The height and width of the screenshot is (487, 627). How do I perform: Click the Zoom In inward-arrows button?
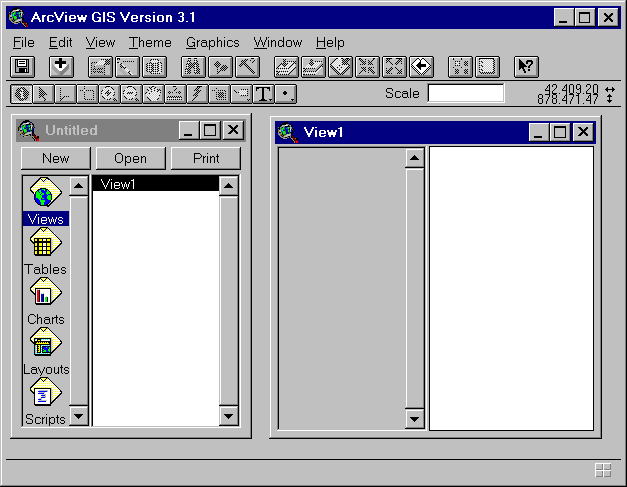tap(367, 66)
